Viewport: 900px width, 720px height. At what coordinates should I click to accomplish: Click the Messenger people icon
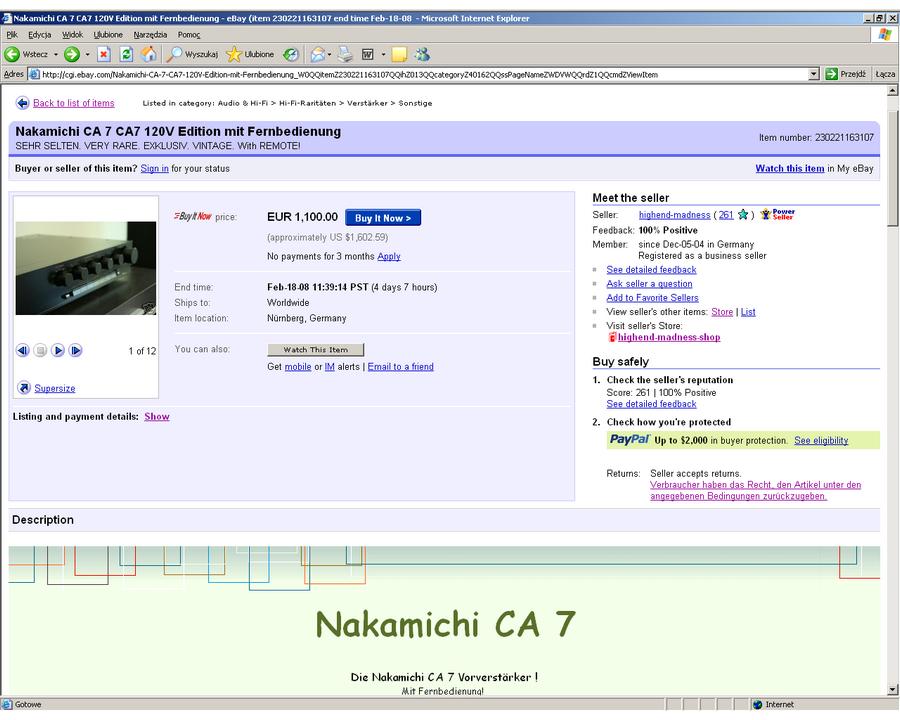click(422, 55)
